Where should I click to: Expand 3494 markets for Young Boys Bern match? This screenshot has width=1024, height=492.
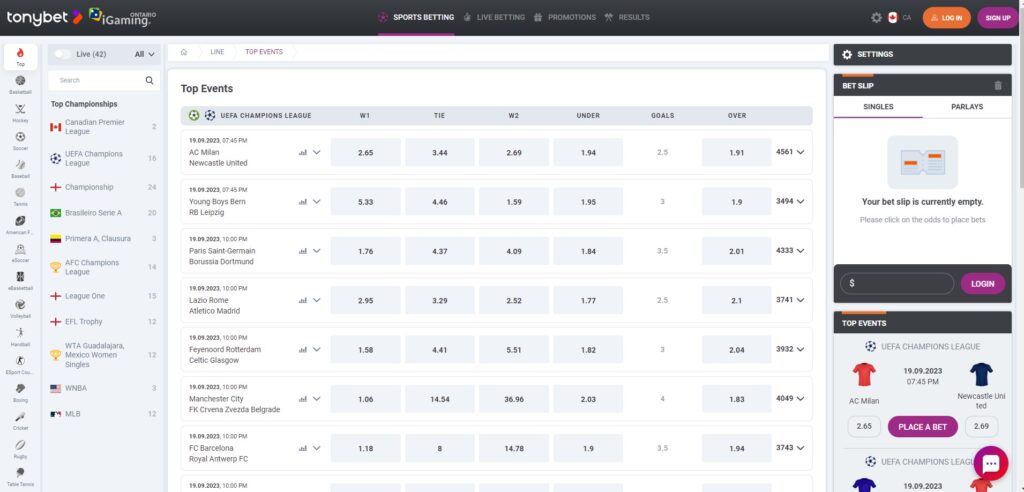click(x=790, y=201)
